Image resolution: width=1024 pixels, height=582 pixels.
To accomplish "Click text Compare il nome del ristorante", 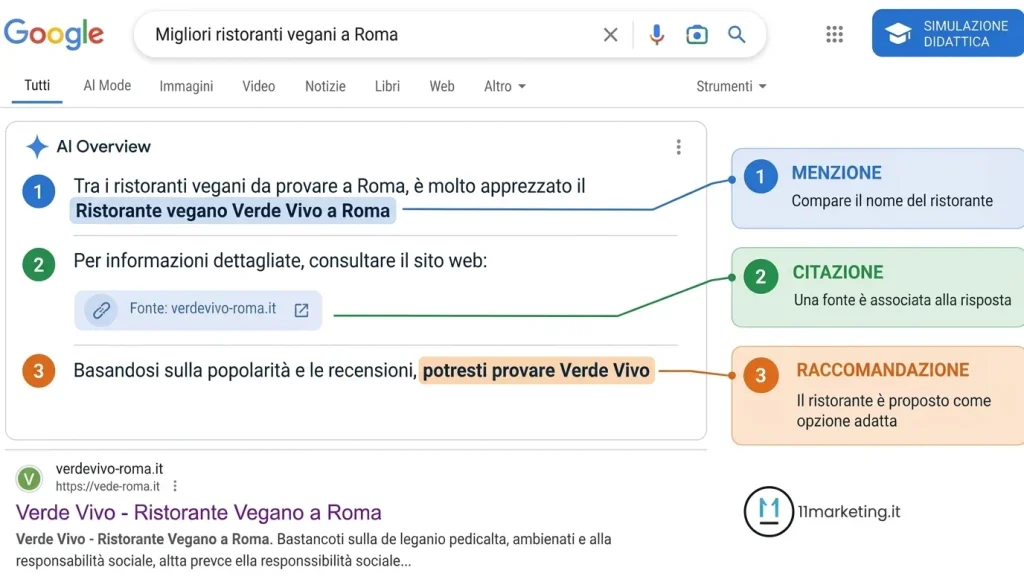I will (x=892, y=201).
